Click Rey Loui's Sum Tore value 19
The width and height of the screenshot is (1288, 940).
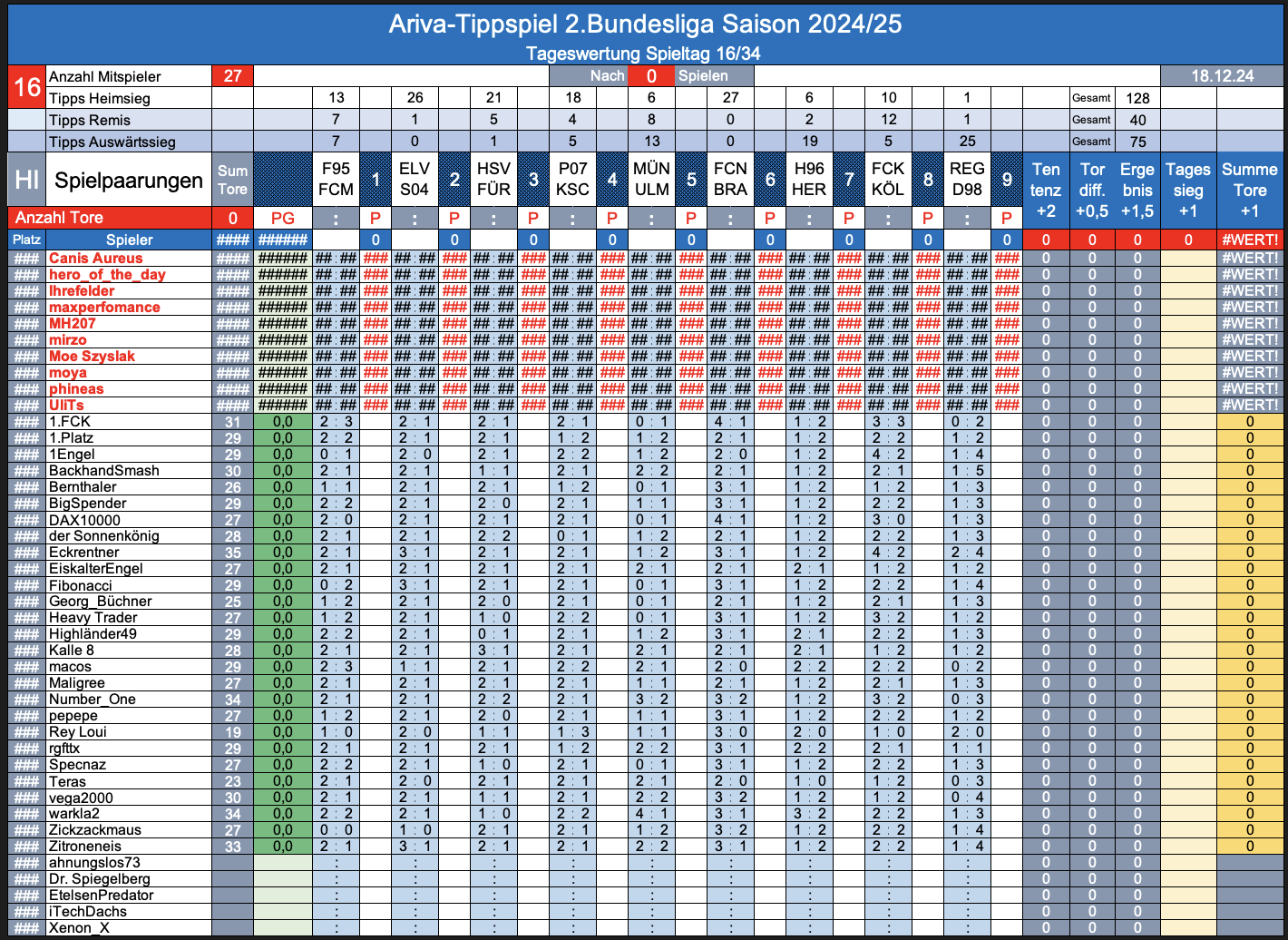[232, 732]
